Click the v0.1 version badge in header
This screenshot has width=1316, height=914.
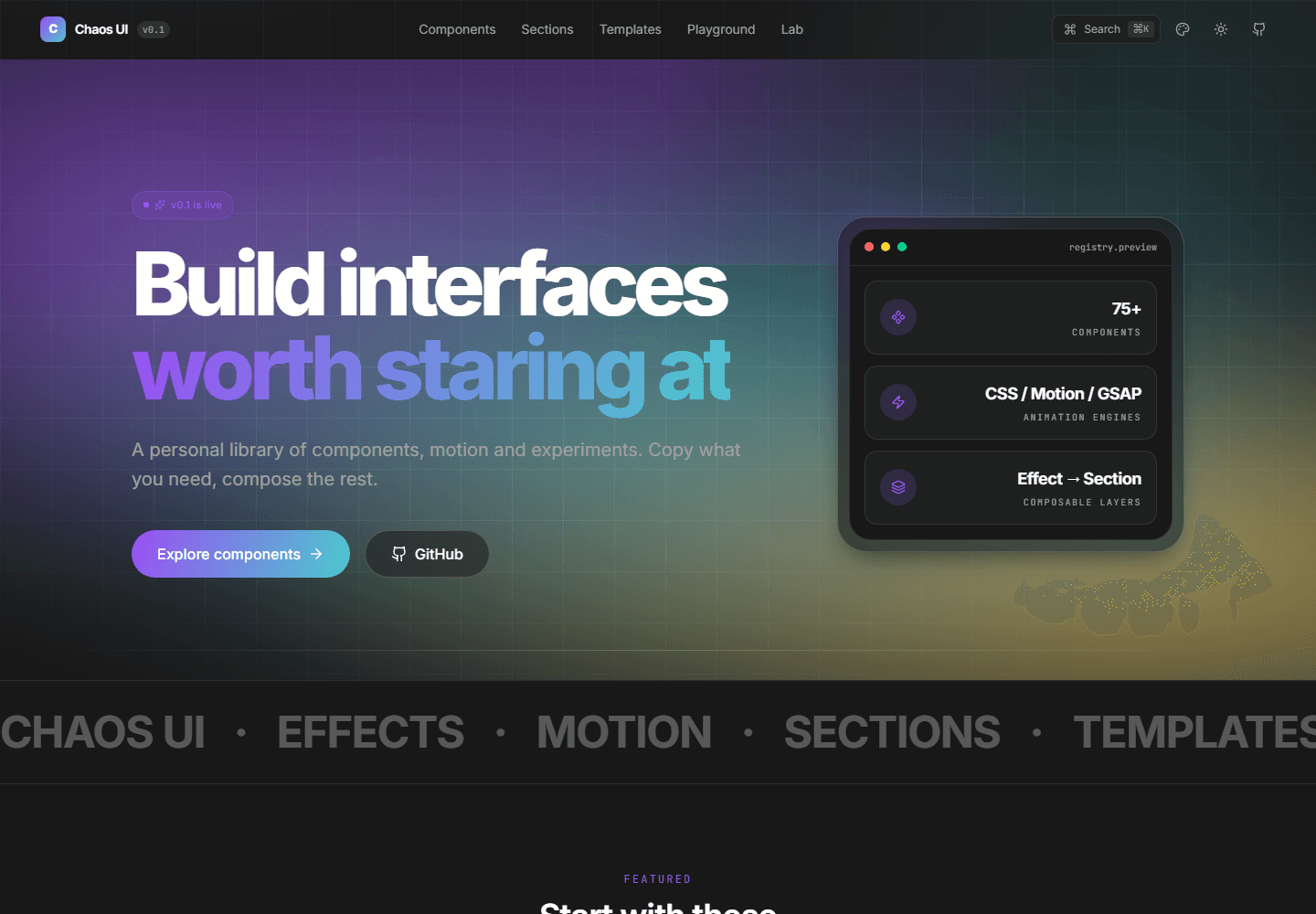point(154,30)
